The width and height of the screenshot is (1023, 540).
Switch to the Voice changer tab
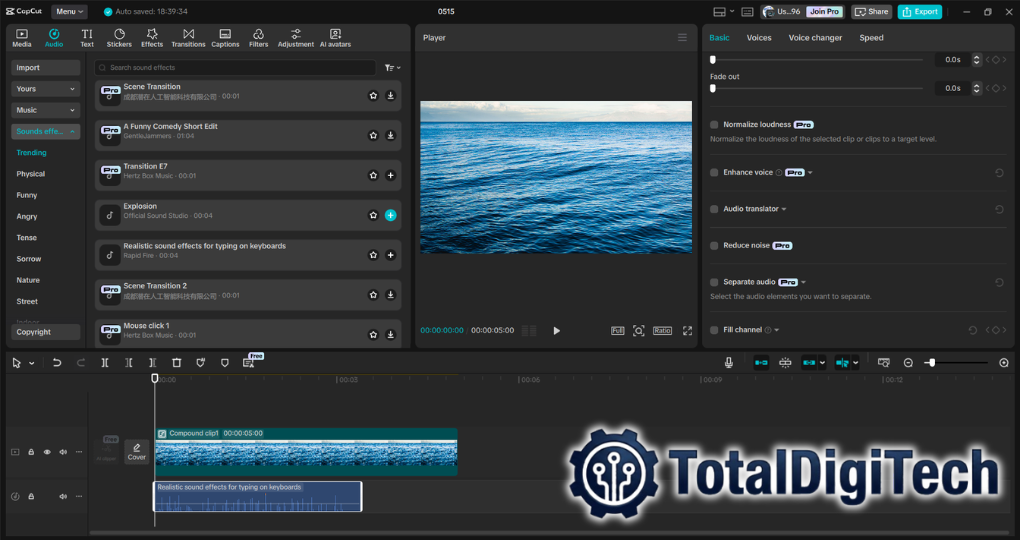(x=815, y=38)
